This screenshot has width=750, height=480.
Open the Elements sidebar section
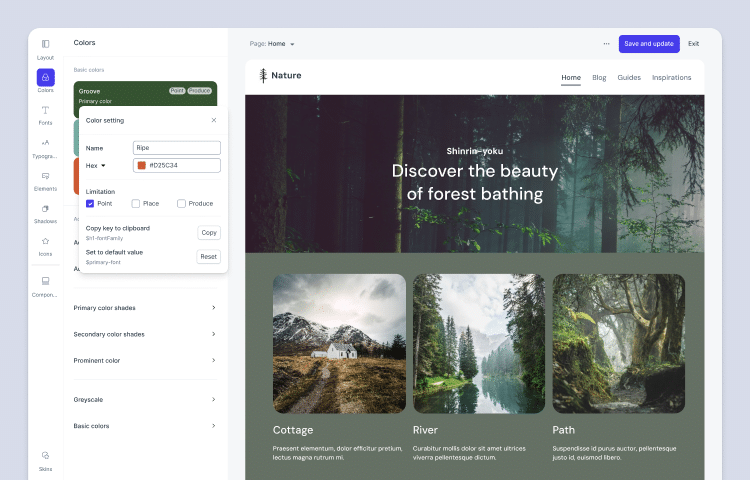click(x=45, y=181)
